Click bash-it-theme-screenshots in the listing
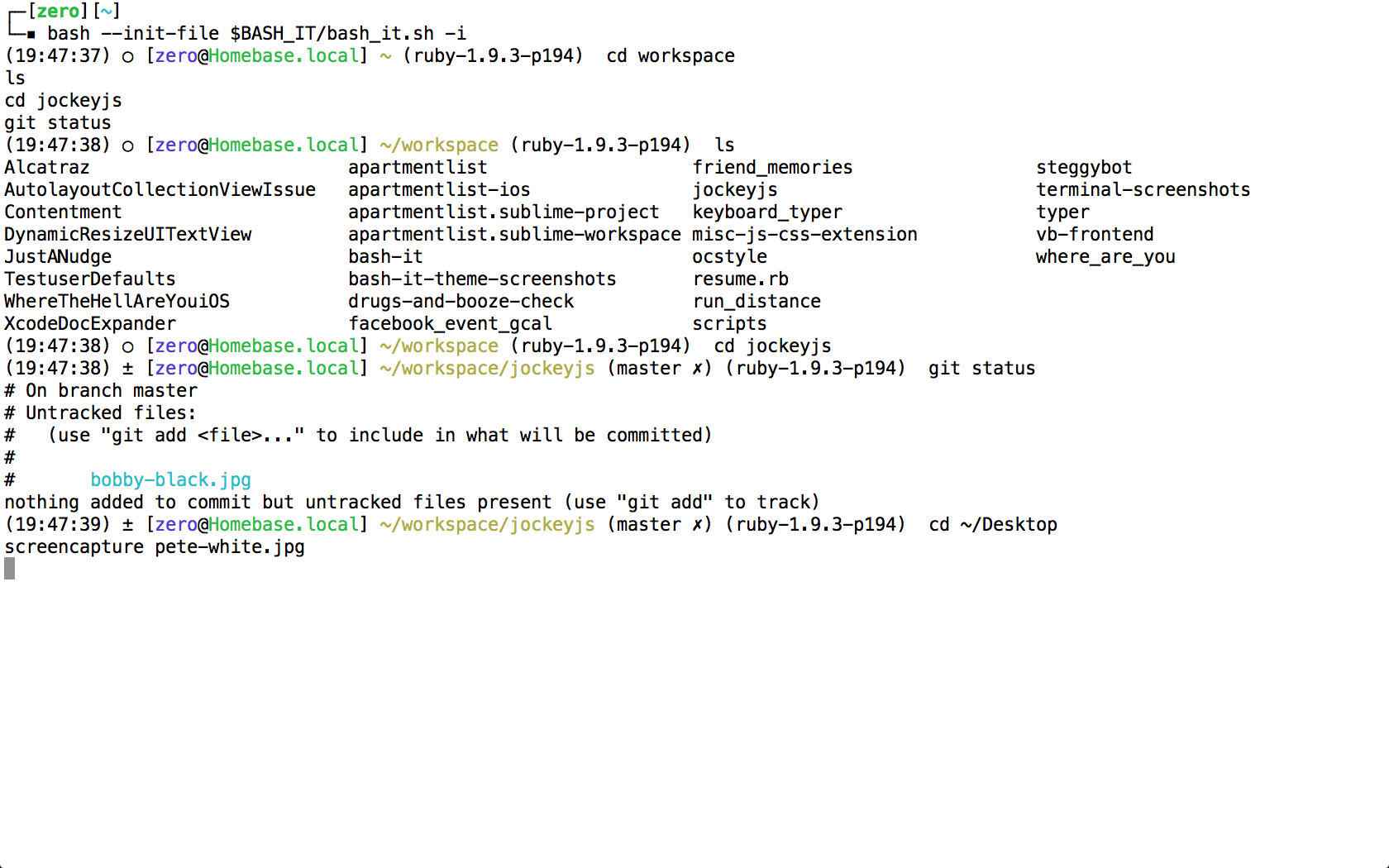Image resolution: width=1389 pixels, height=868 pixels. pyautogui.click(x=482, y=279)
